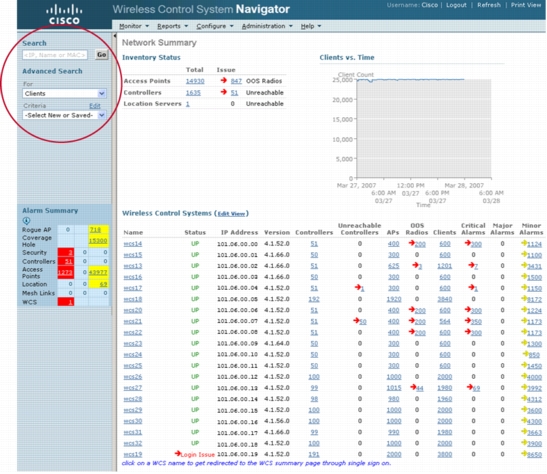547x474 pixels.
Task: Click wcs18 APs count 1920
Action: pos(394,299)
